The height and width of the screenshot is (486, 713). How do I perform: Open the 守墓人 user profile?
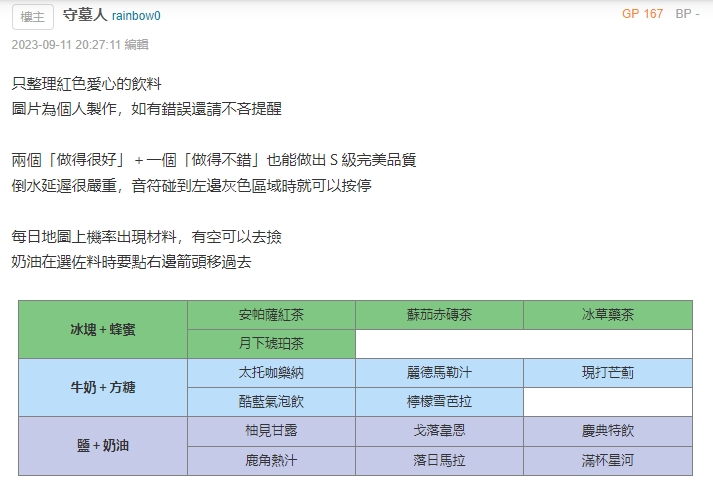(84, 16)
